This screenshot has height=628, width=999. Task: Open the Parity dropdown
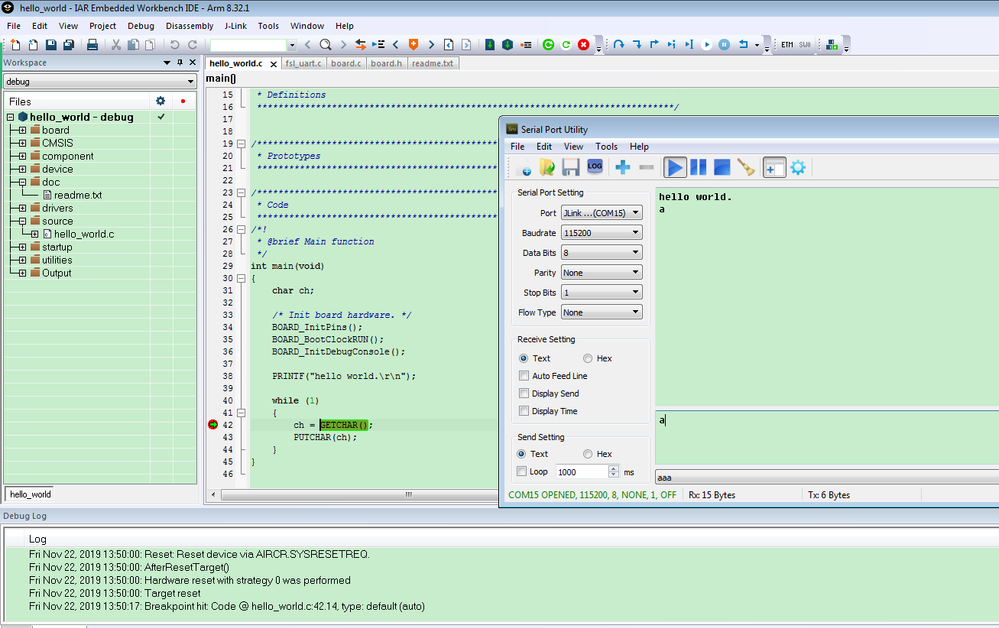click(x=600, y=273)
